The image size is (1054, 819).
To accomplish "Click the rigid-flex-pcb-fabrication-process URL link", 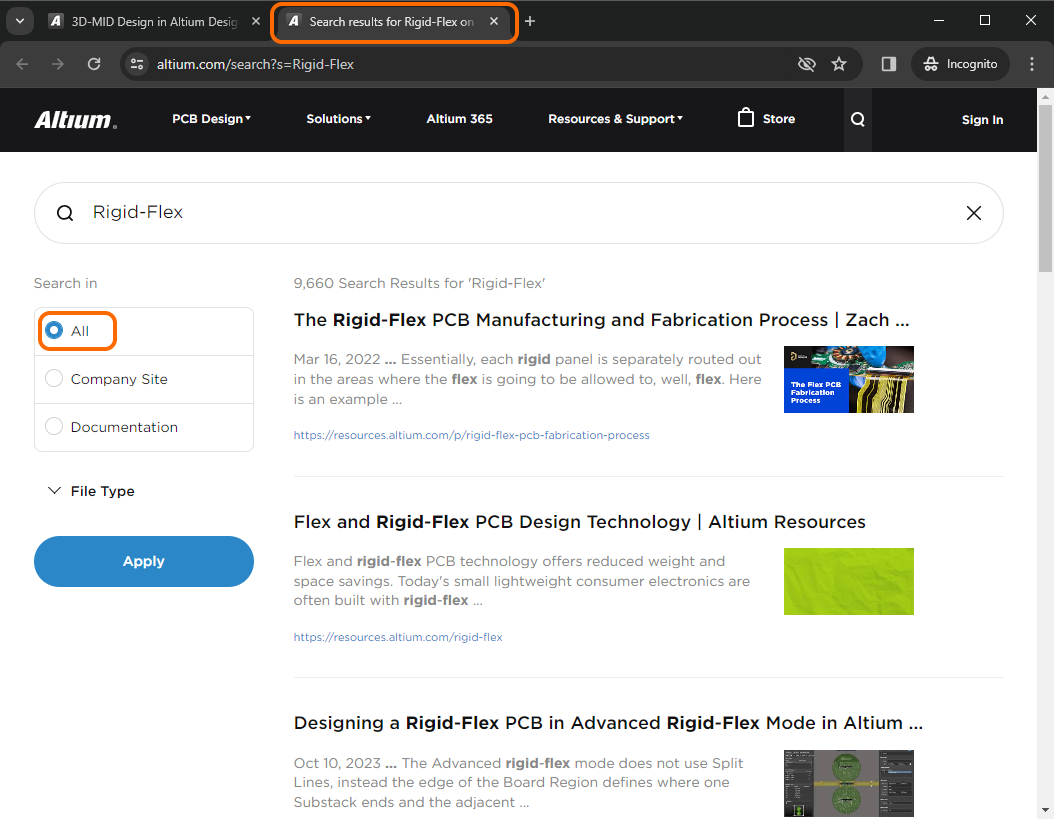I will coord(471,435).
